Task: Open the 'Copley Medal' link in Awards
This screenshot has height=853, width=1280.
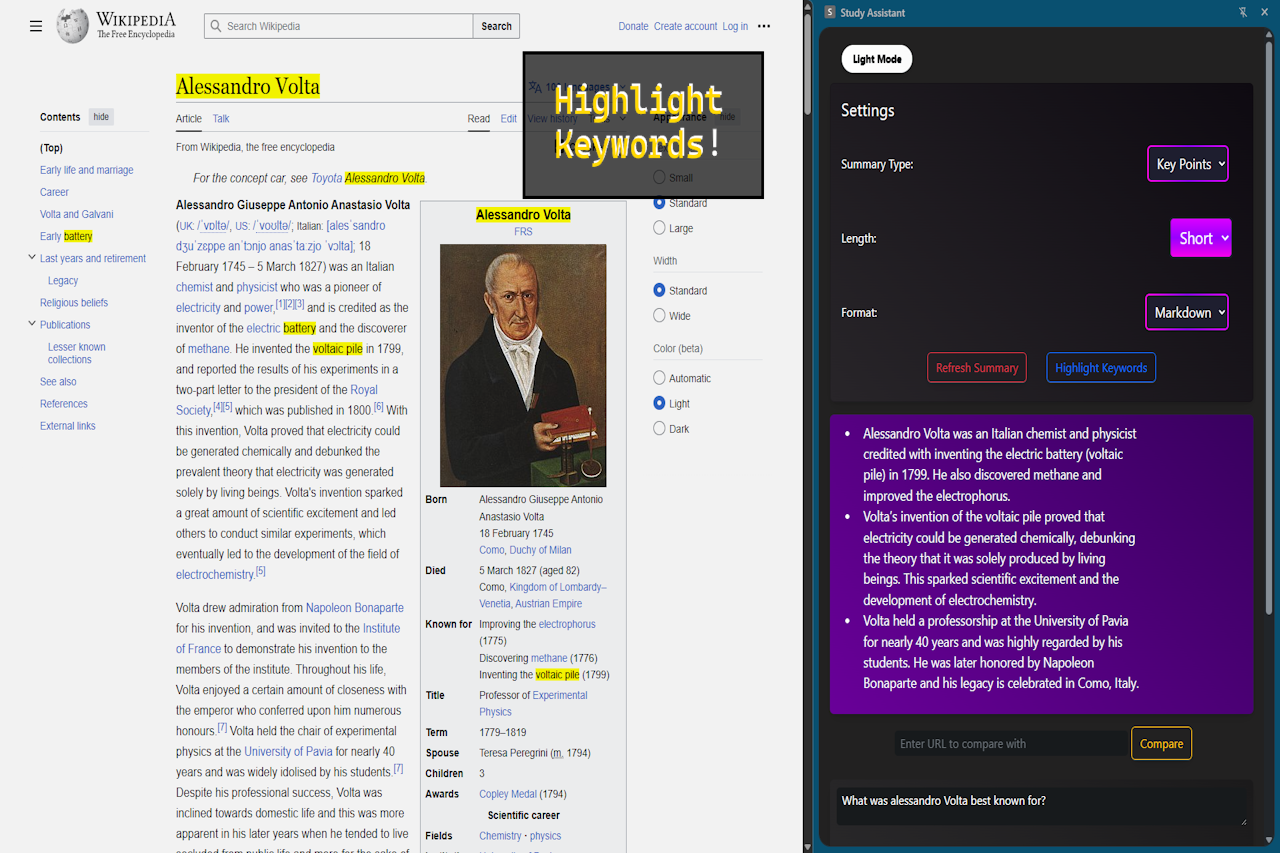Action: pos(508,794)
